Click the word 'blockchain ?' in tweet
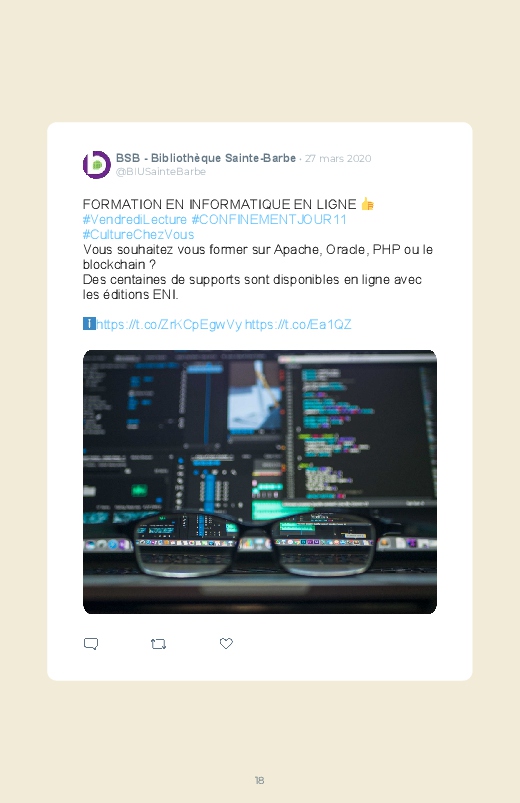 [x=119, y=265]
